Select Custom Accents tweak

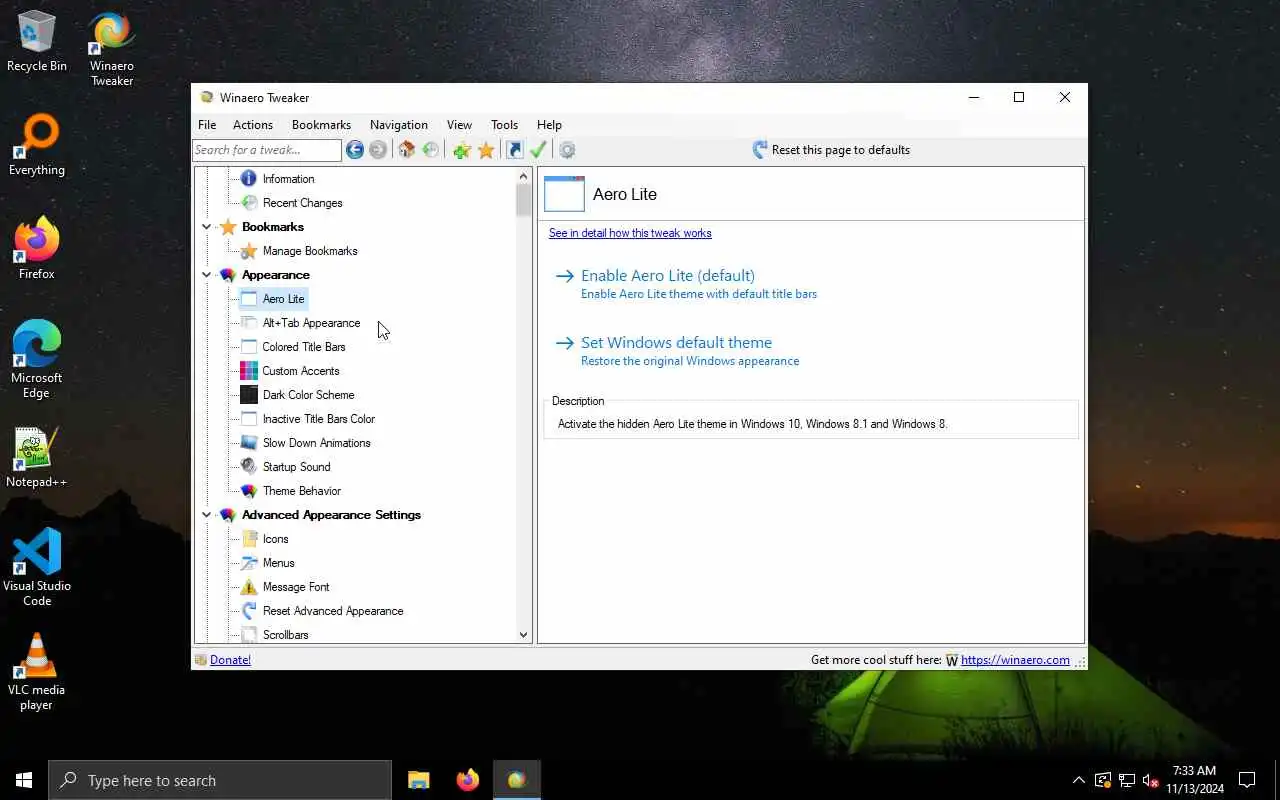[301, 371]
